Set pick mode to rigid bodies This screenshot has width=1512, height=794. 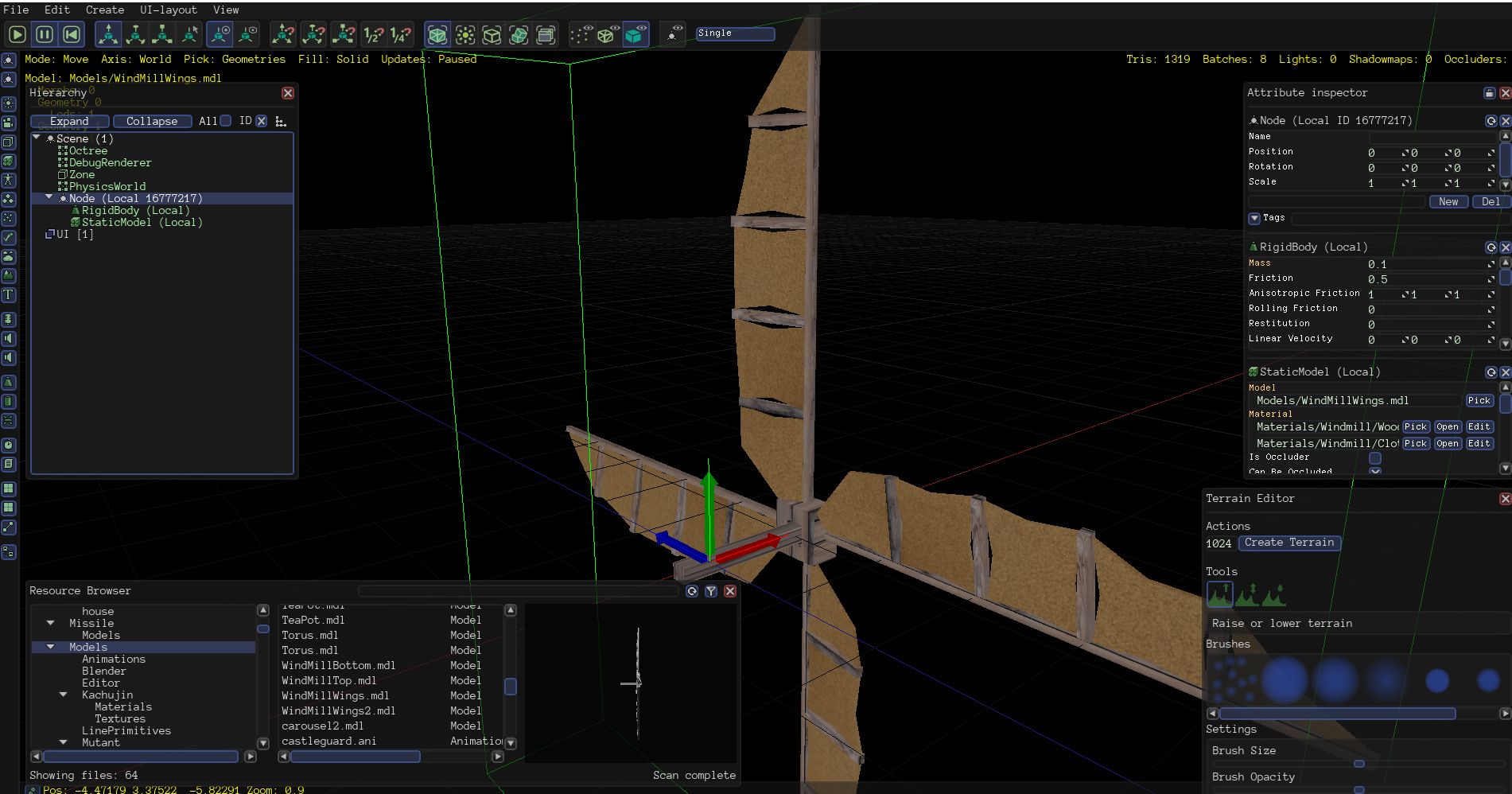pyautogui.click(x=519, y=34)
